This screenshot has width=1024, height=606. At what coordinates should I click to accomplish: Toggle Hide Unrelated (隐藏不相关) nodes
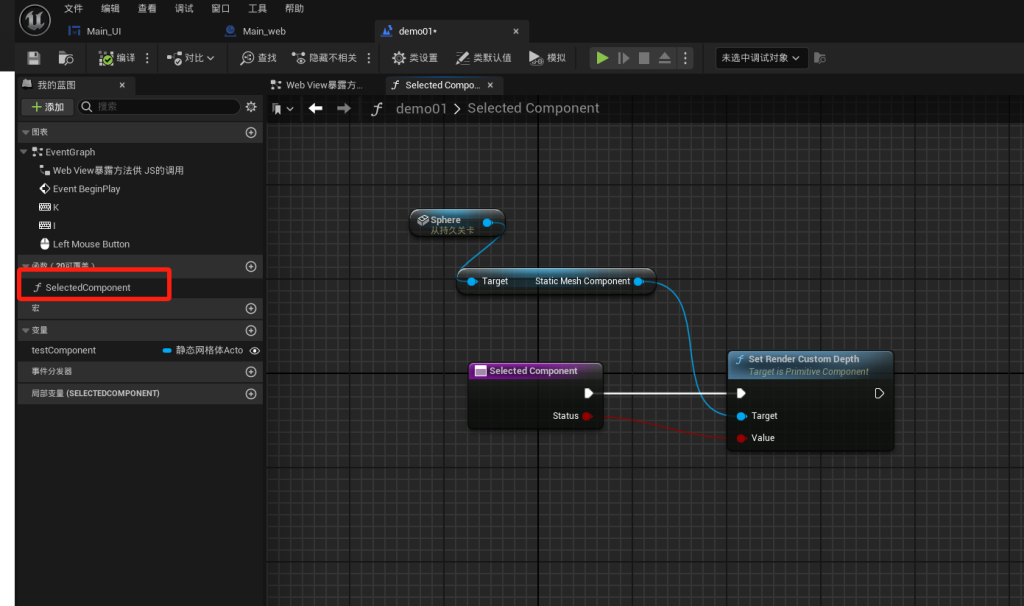tap(324, 58)
